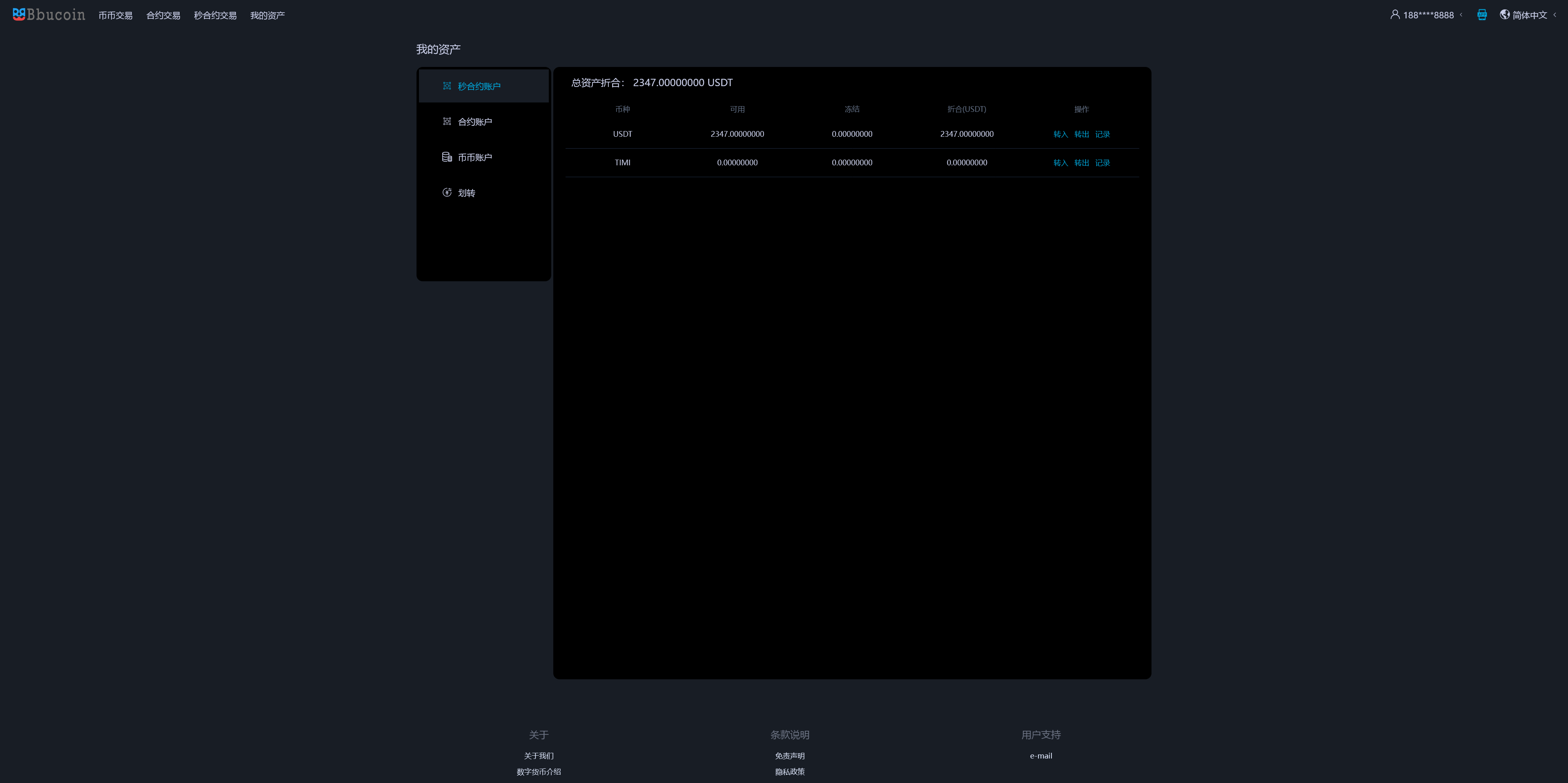Click the Bbucoin logo icon

tap(19, 14)
